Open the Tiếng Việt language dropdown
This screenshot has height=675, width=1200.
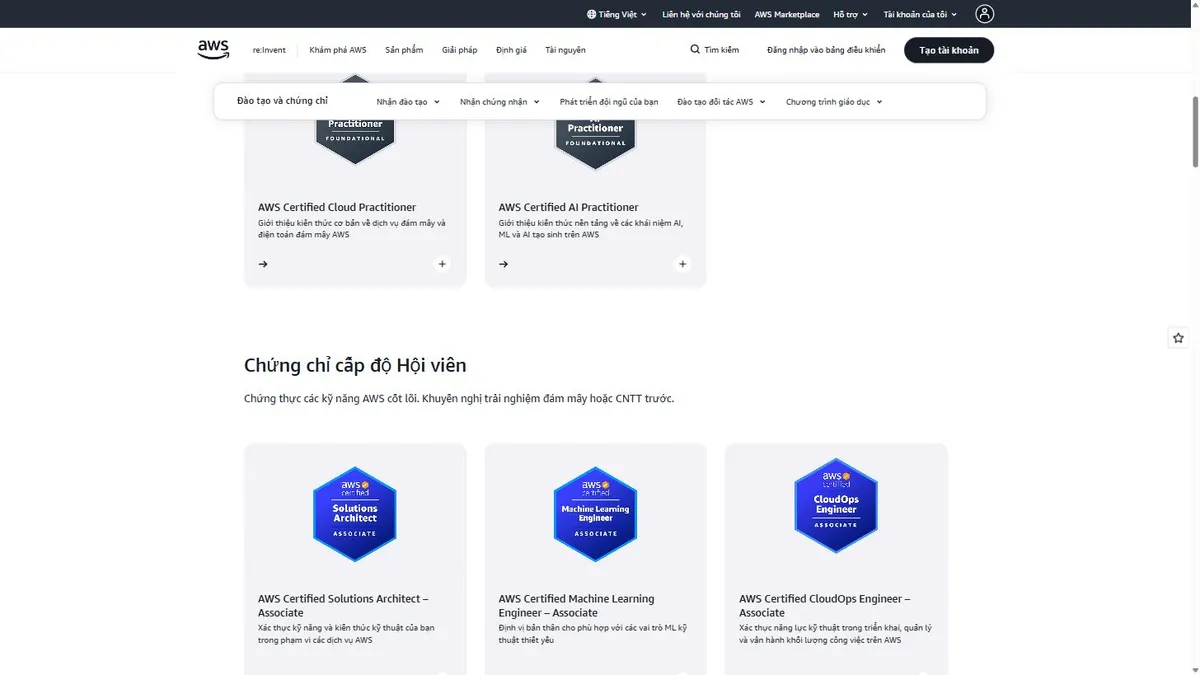coord(617,15)
